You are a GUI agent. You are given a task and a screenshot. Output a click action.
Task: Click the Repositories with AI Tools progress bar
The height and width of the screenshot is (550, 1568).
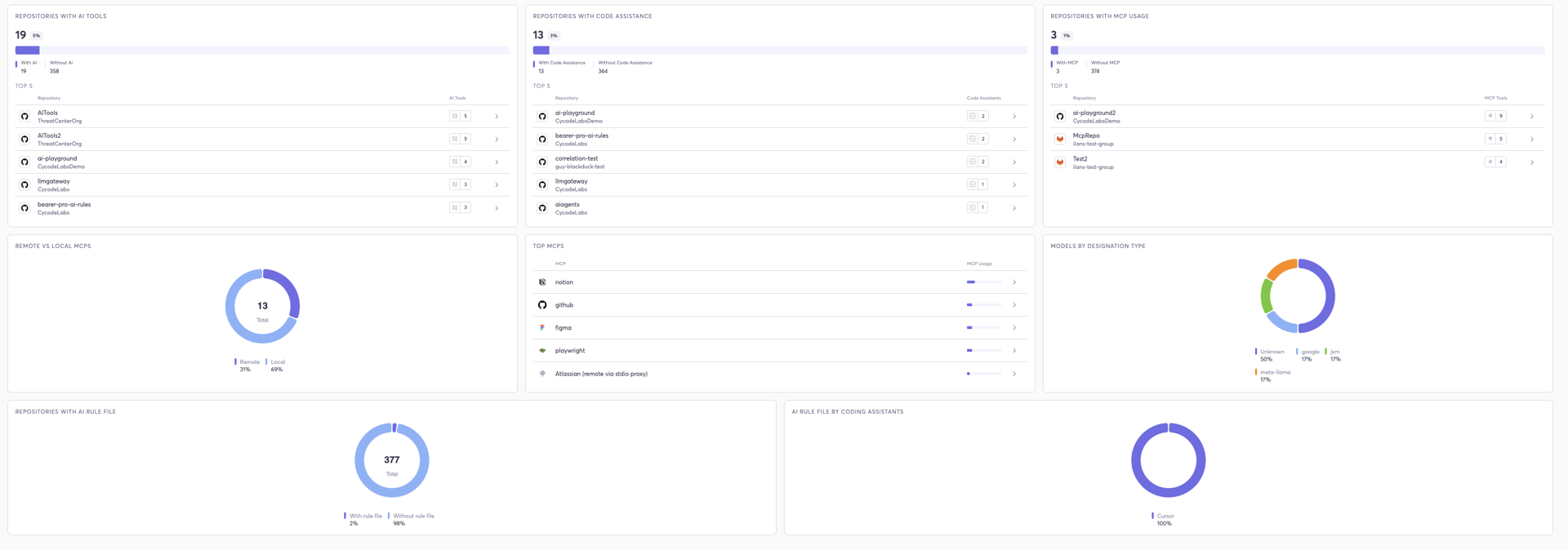click(x=262, y=51)
